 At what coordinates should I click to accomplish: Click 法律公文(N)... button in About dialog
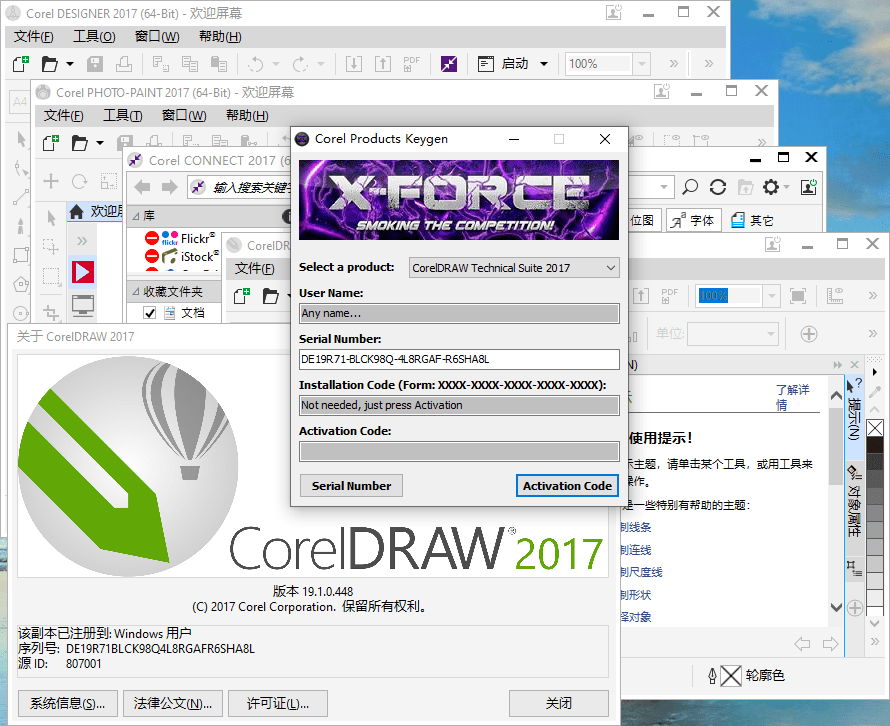(173, 703)
